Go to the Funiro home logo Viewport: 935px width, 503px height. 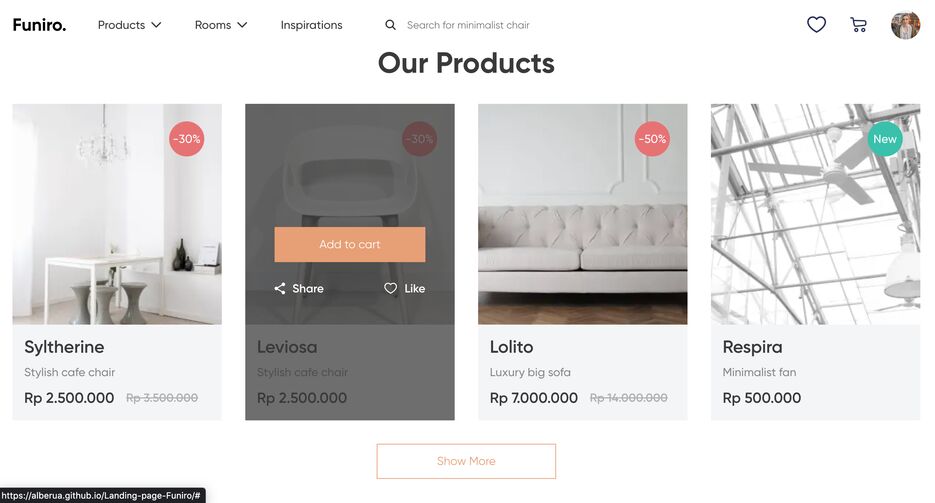pyautogui.click(x=39, y=25)
